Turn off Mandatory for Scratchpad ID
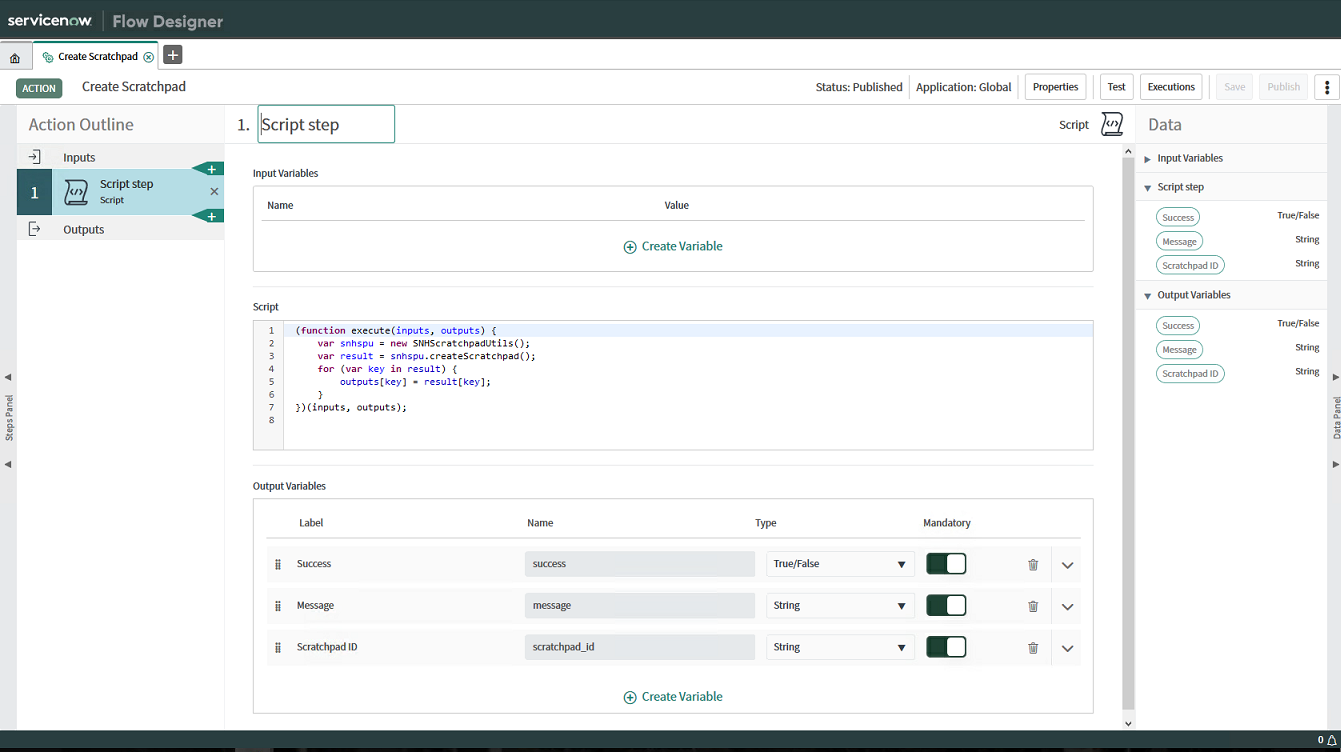The width and height of the screenshot is (1341, 752). coord(945,647)
